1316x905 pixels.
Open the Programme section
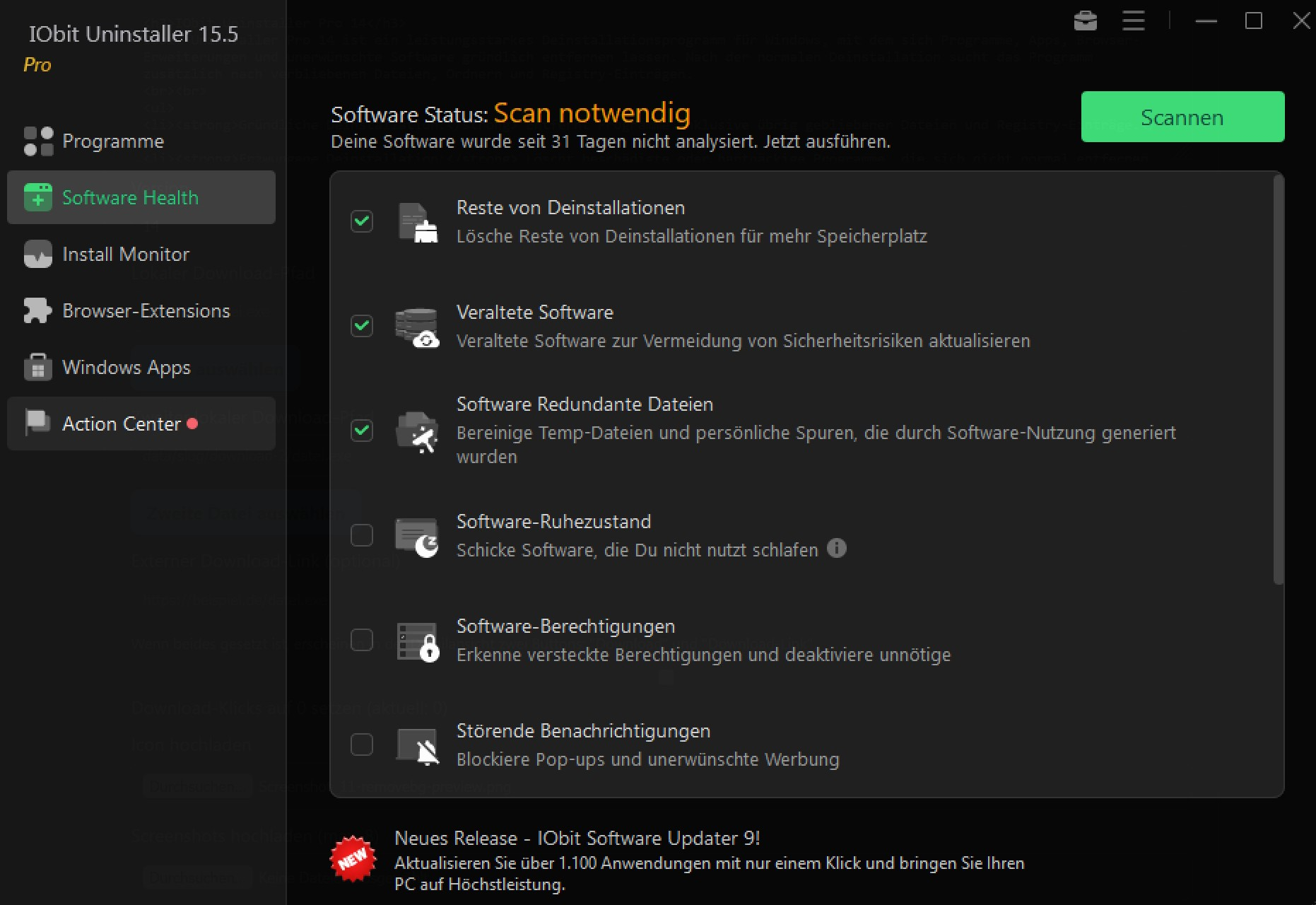click(x=141, y=141)
